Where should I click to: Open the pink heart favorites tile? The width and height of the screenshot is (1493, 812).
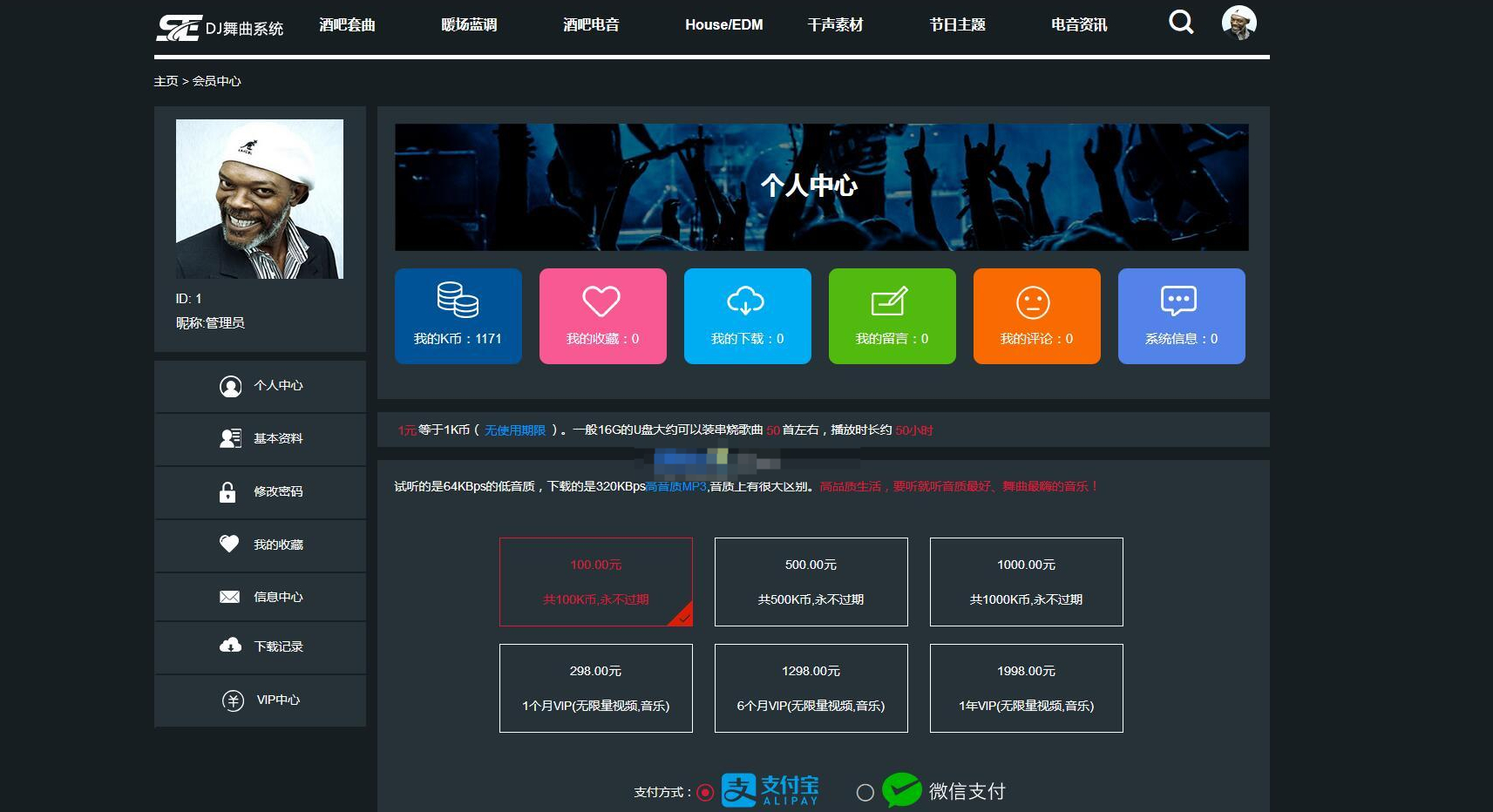(x=602, y=315)
